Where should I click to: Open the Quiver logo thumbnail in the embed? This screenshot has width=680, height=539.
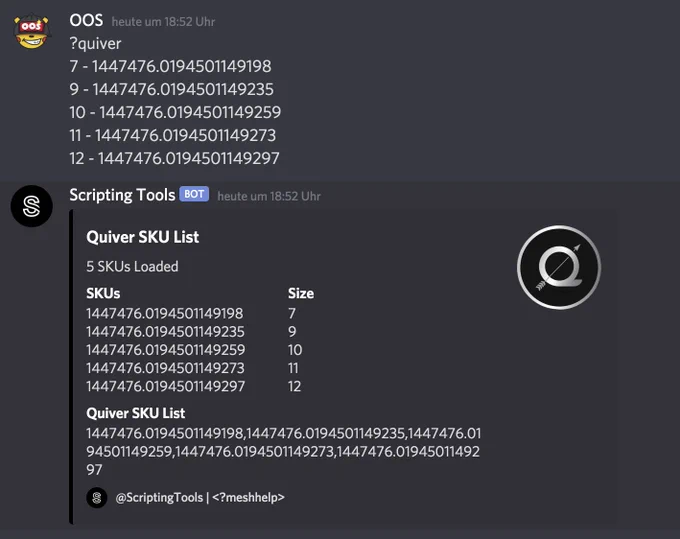pos(559,267)
